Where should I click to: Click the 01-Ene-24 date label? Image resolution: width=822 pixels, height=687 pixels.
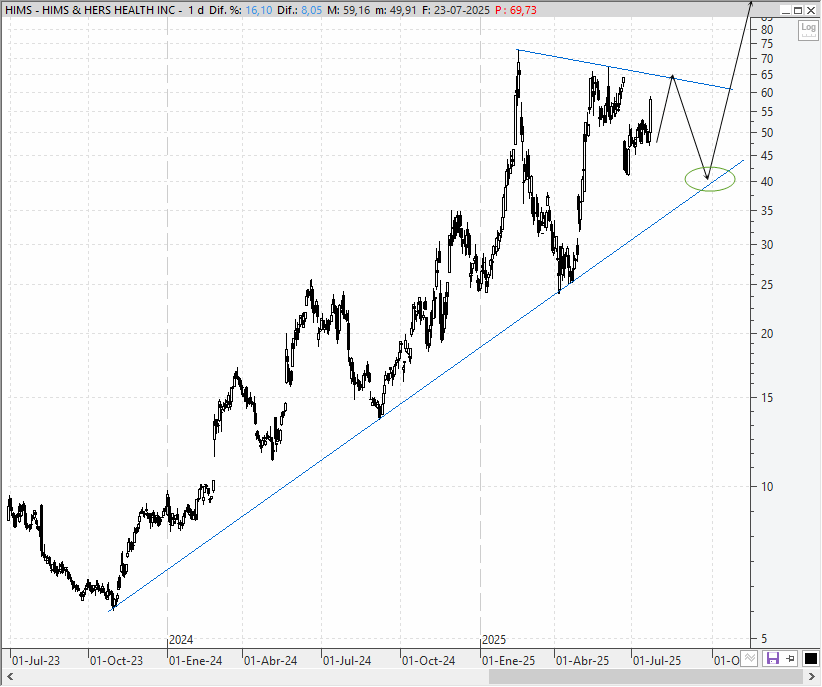point(196,660)
